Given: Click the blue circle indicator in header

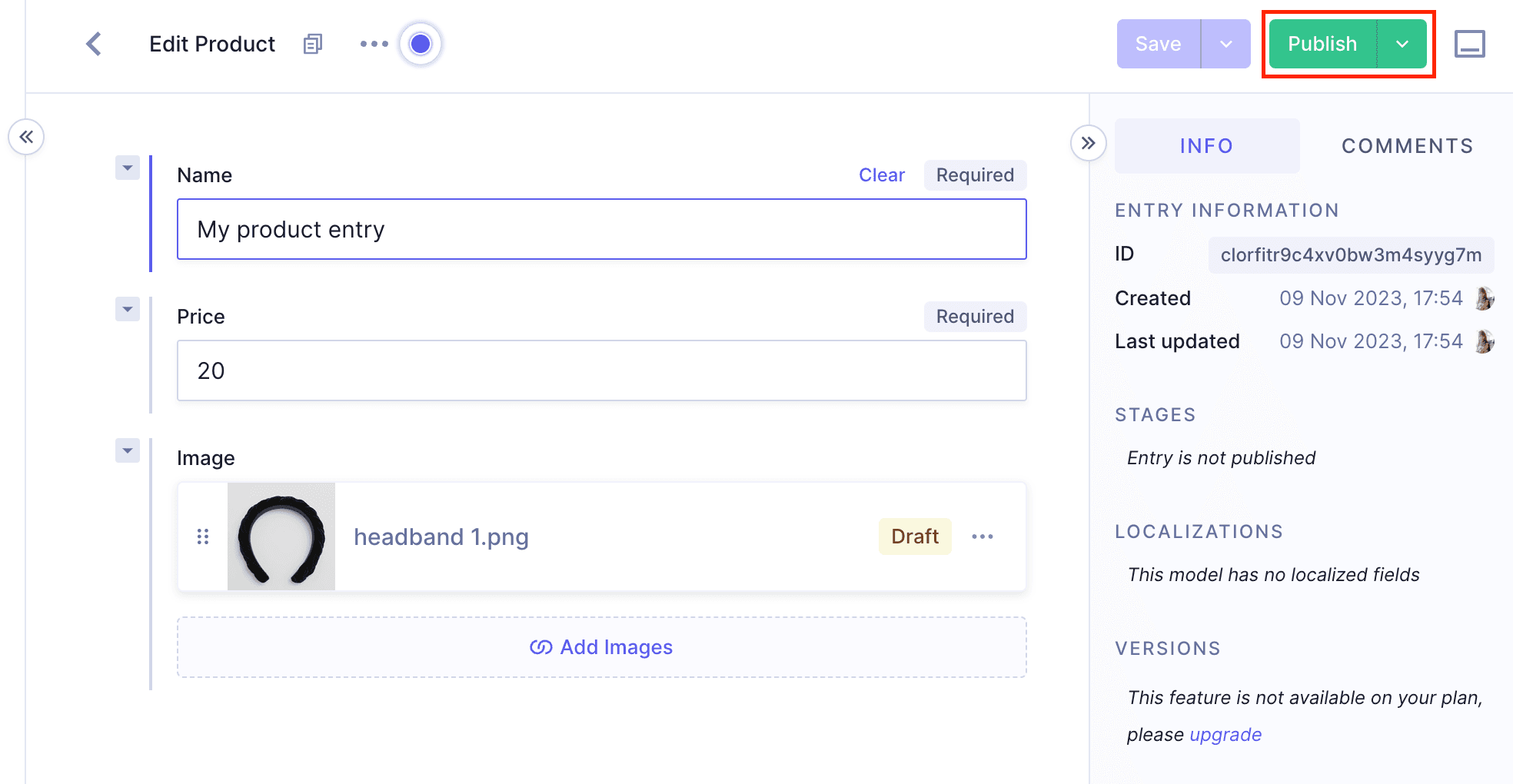Looking at the screenshot, I should pyautogui.click(x=421, y=44).
